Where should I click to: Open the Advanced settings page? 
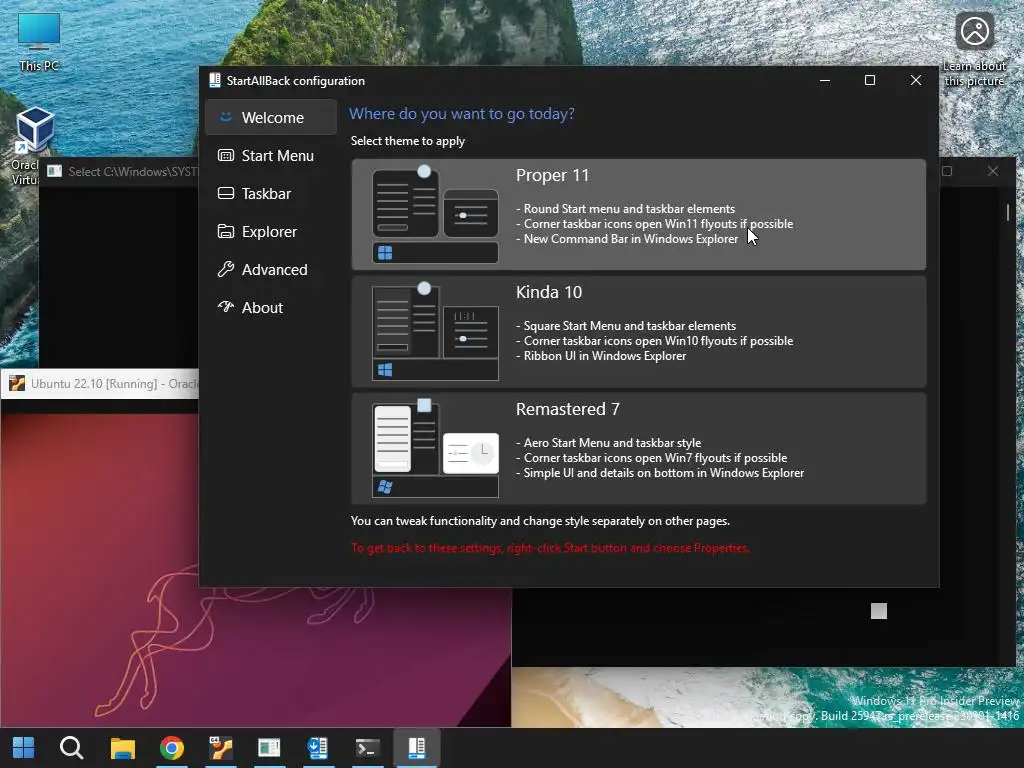point(271,269)
